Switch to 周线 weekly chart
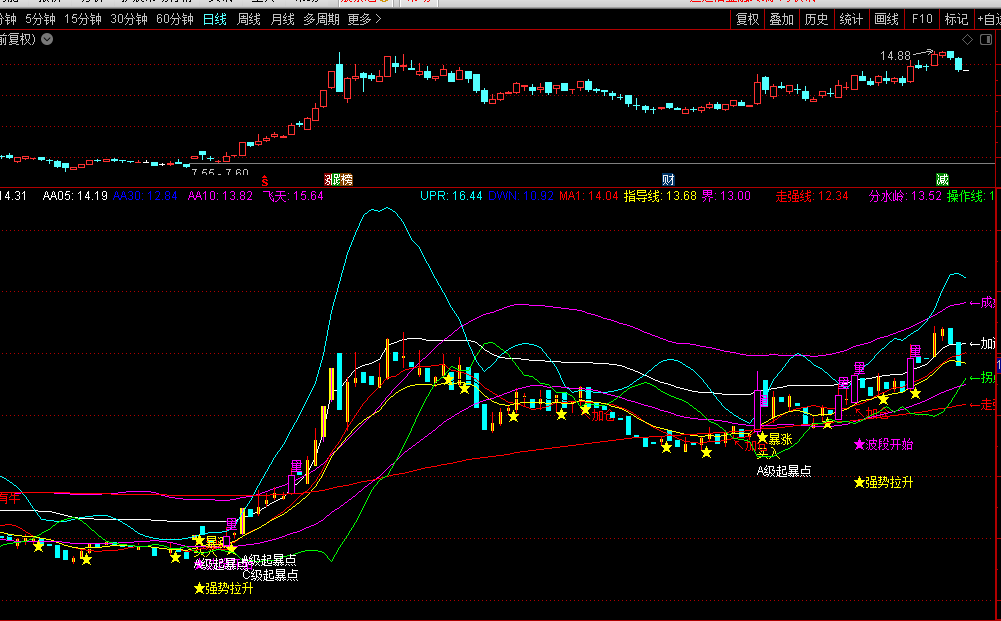The width and height of the screenshot is (1001, 621). click(249, 19)
